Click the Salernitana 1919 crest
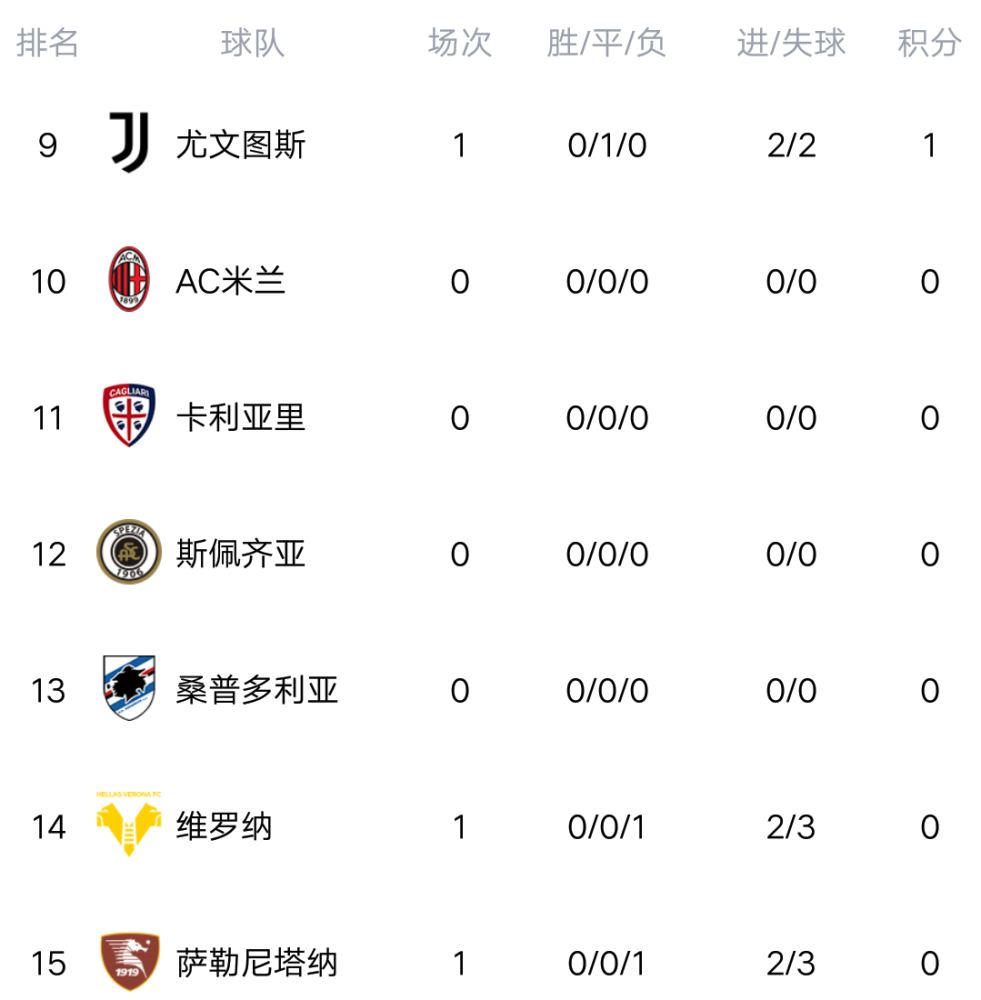 coord(129,962)
